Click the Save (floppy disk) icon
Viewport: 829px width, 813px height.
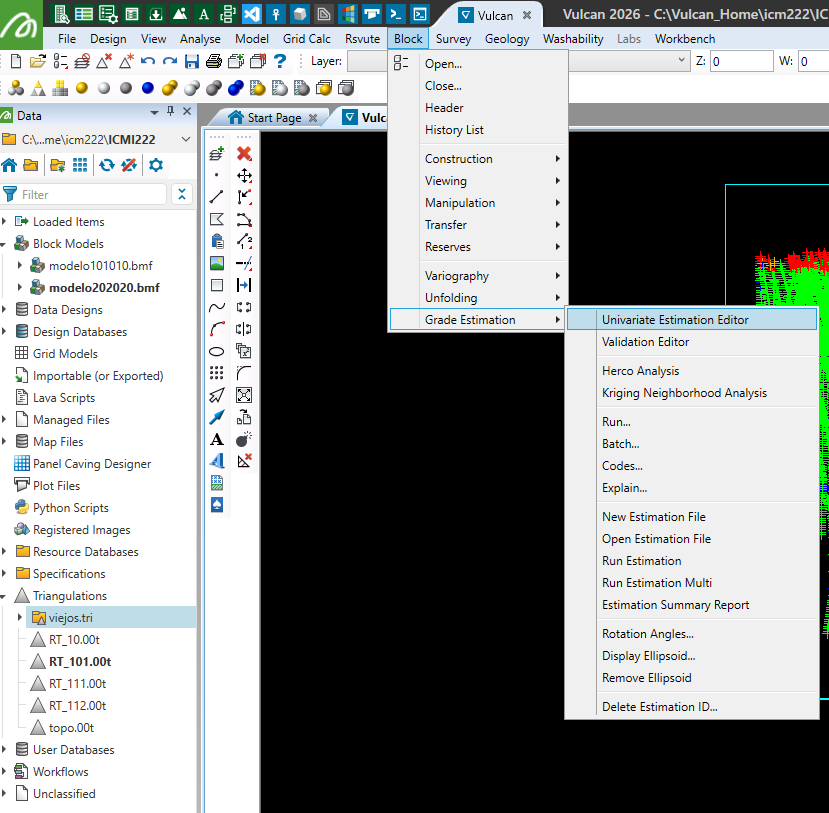point(191,61)
